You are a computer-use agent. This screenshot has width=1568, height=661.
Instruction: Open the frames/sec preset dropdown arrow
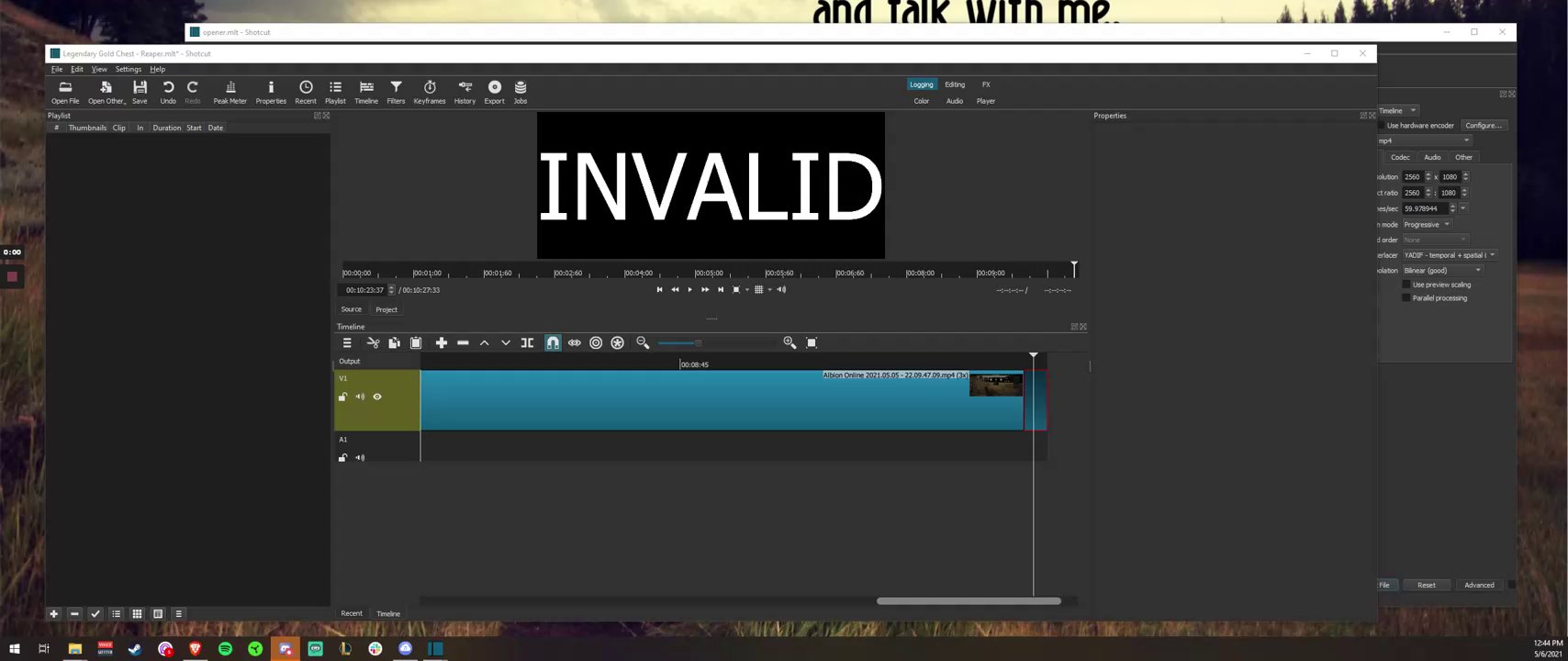[x=1463, y=208]
